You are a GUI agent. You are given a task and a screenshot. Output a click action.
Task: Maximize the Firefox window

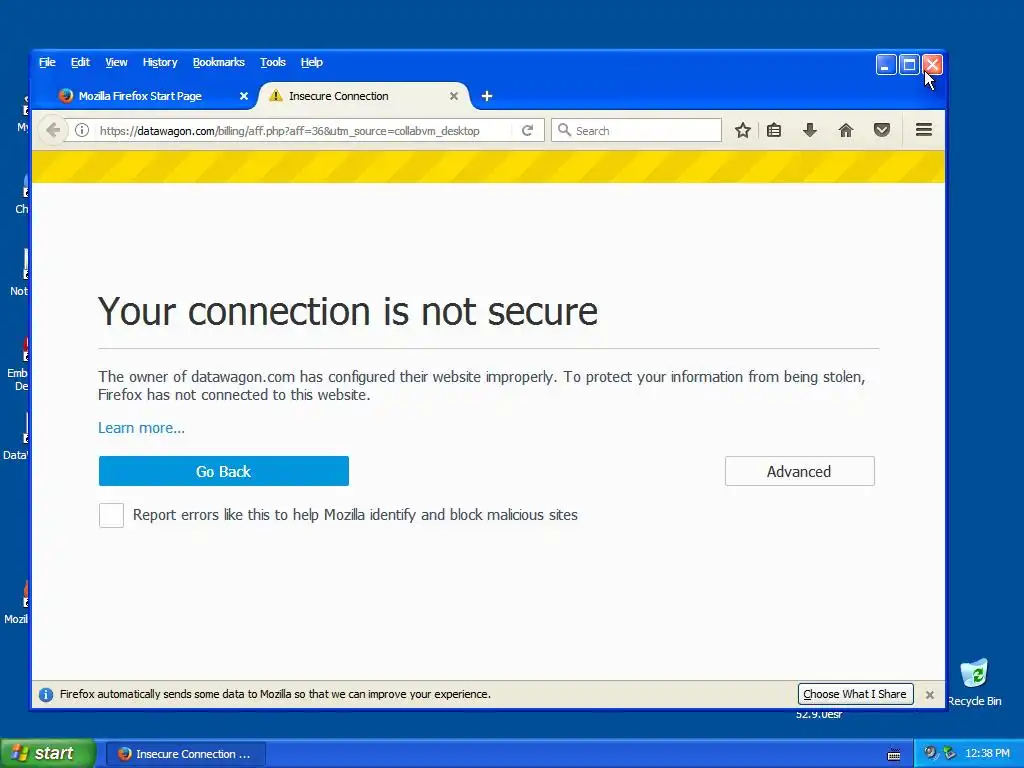[909, 65]
